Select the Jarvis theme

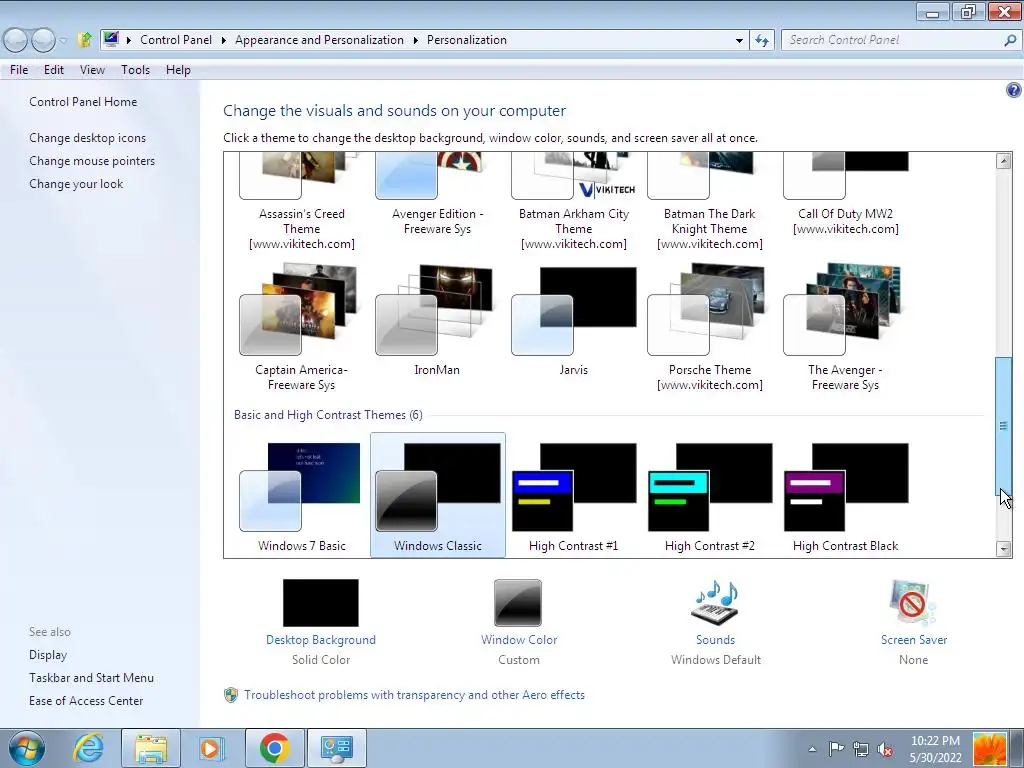[573, 320]
